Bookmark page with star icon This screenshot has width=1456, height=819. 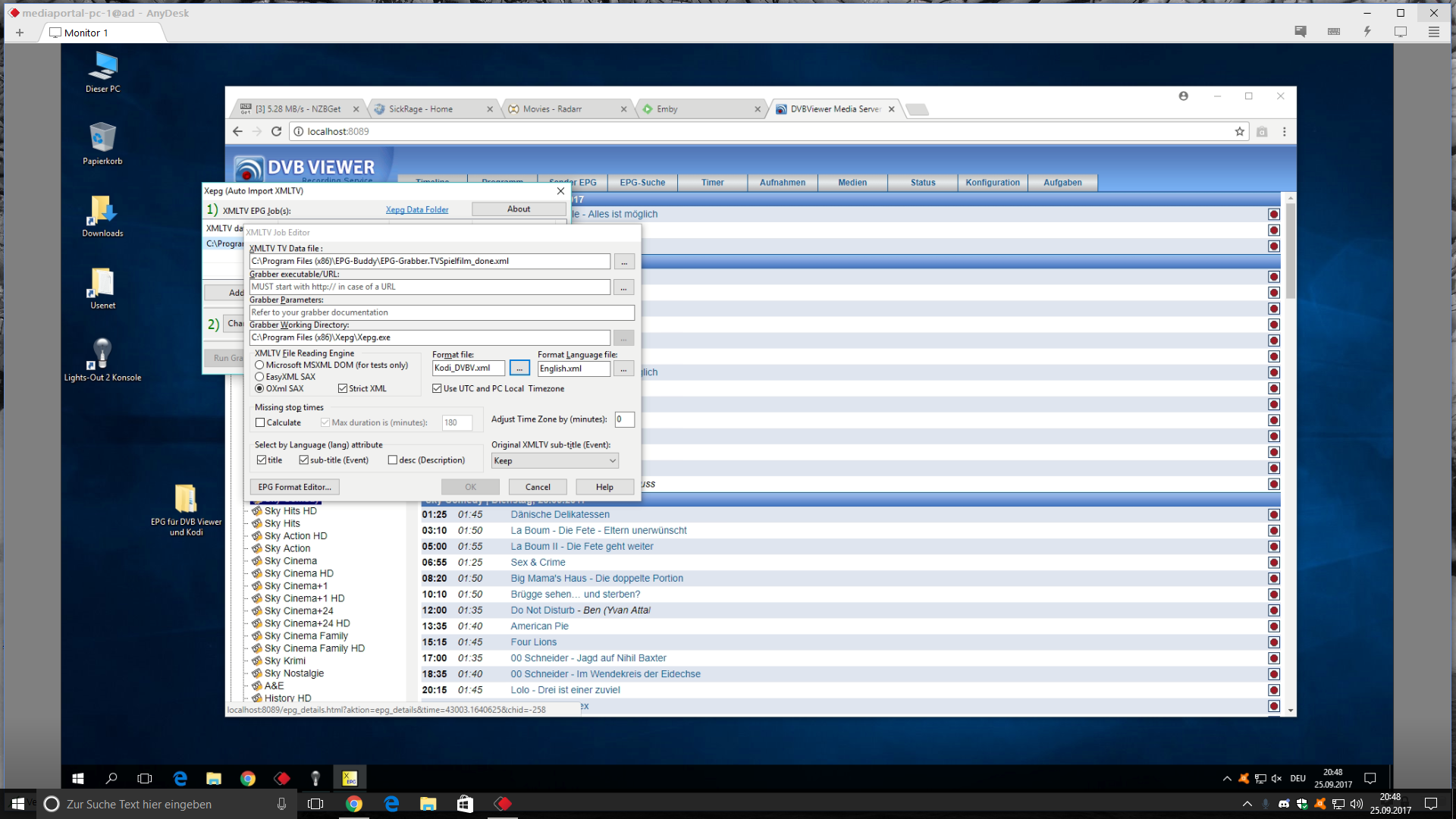pyautogui.click(x=1240, y=131)
